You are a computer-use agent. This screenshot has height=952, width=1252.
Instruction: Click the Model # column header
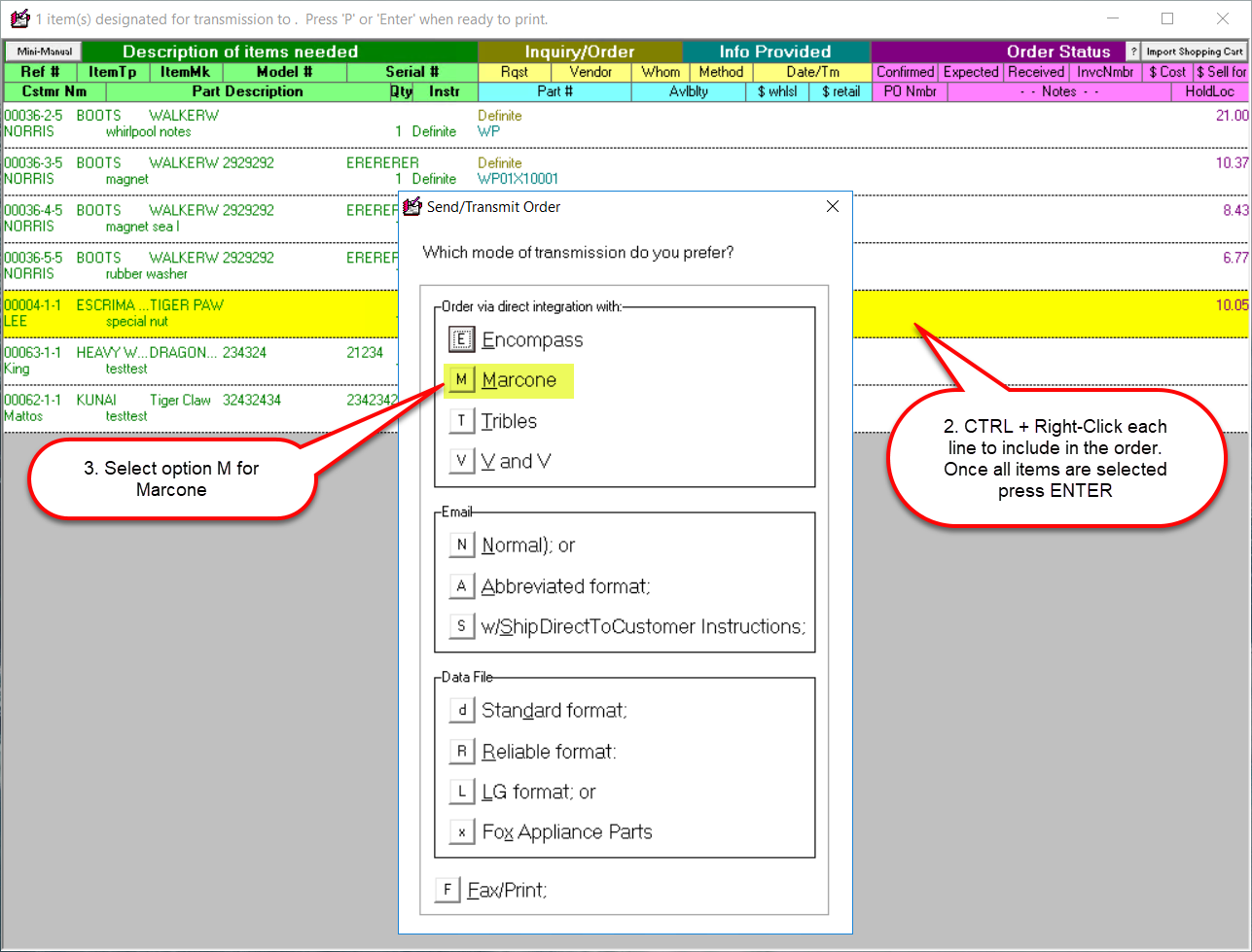pyautogui.click(x=284, y=72)
